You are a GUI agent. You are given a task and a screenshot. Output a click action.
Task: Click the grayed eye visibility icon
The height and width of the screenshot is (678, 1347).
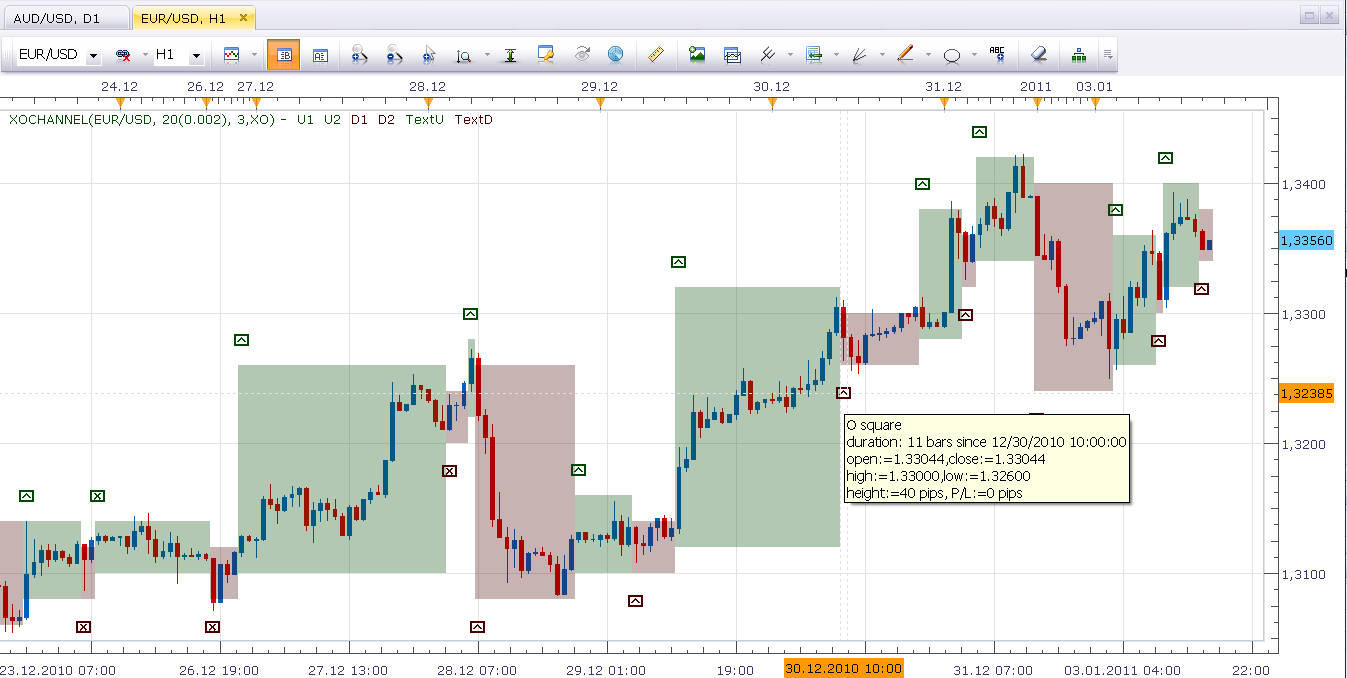pyautogui.click(x=583, y=55)
